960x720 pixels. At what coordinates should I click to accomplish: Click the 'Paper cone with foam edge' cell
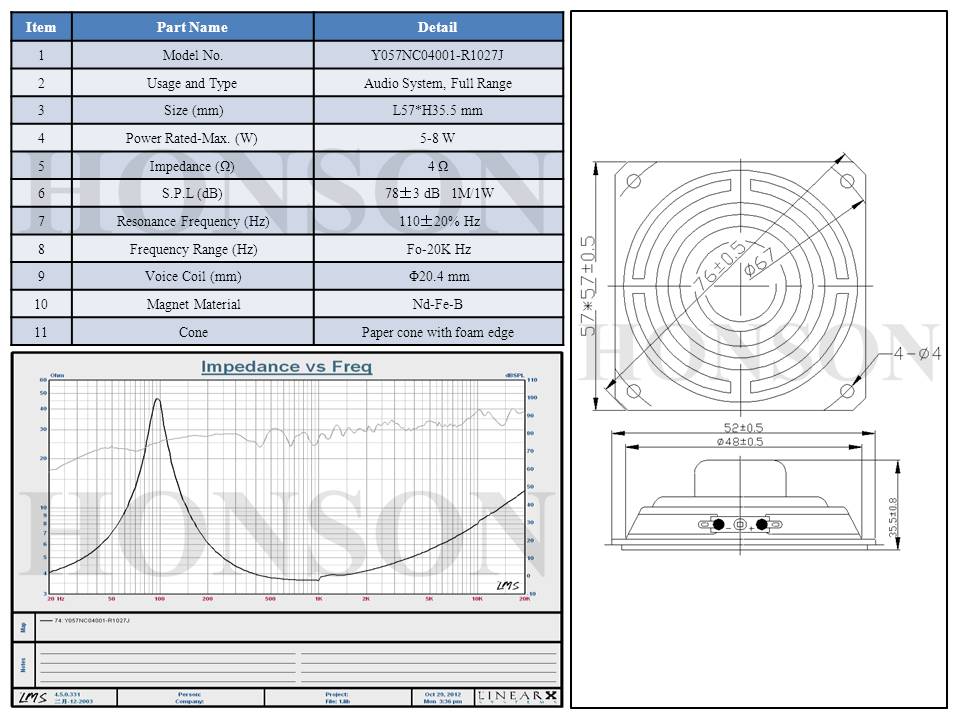[437, 332]
